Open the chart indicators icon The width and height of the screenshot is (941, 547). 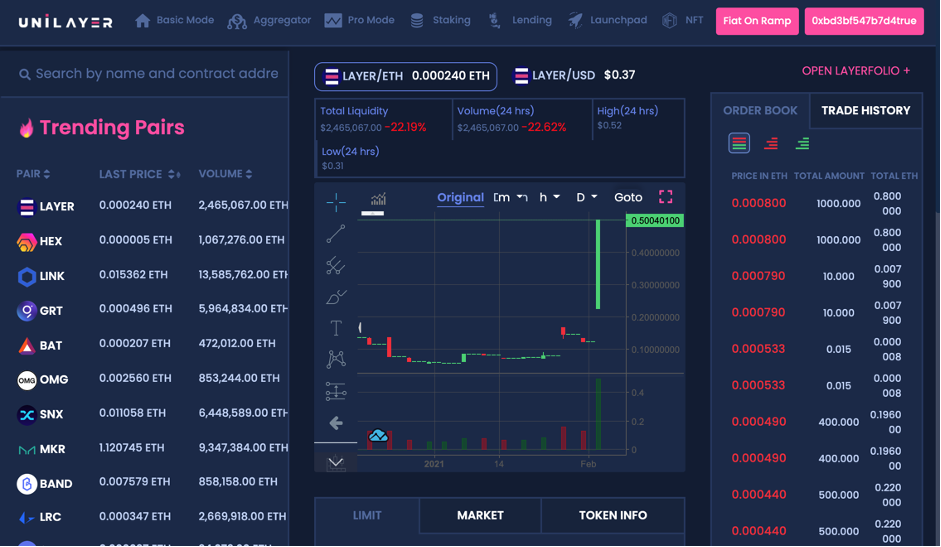click(378, 198)
